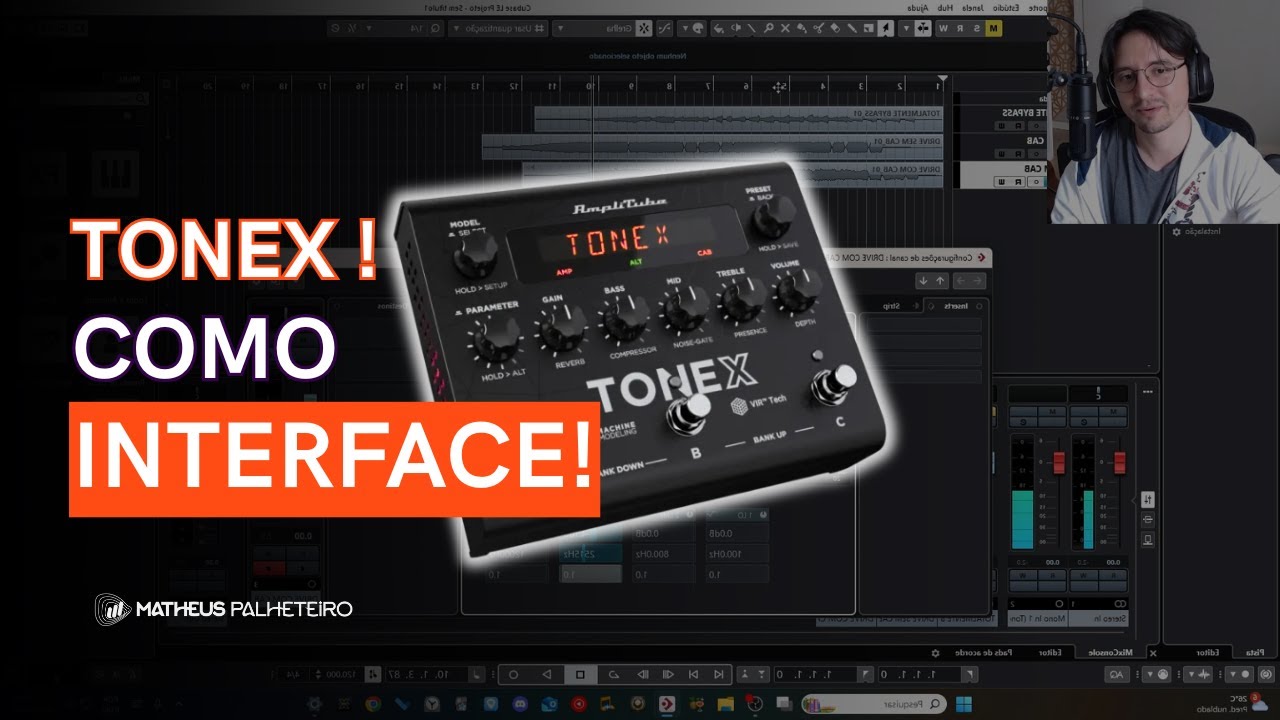Select the Draw pencil tool

tap(851, 28)
